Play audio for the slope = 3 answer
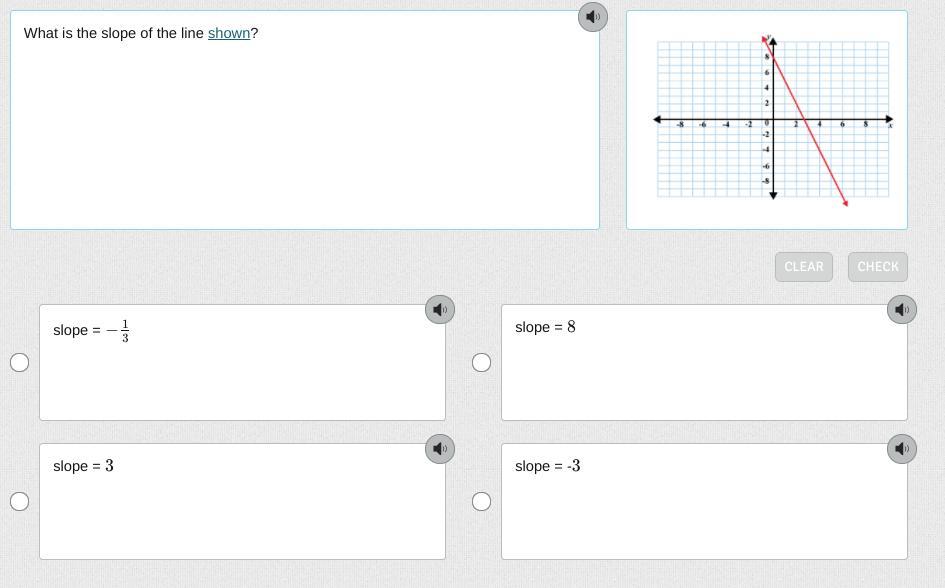This screenshot has width=945, height=588. [440, 449]
